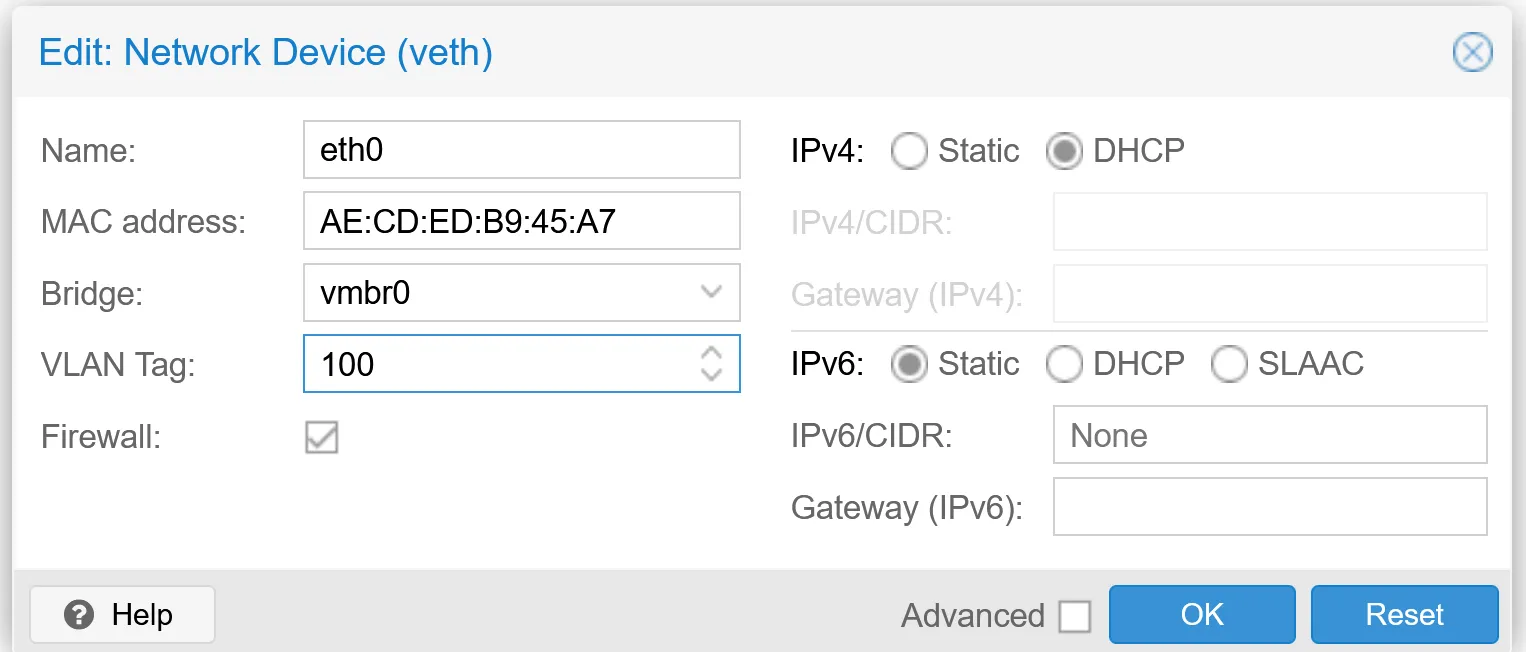Image resolution: width=1526 pixels, height=652 pixels.
Task: Confirm changes with the OK button
Action: tap(1202, 614)
